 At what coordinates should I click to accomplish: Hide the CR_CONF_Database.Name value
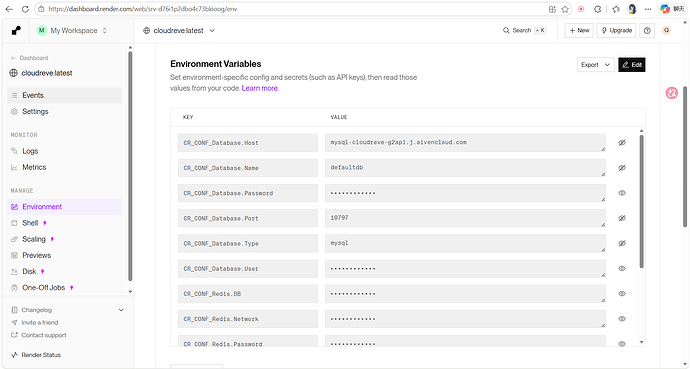pyautogui.click(x=622, y=168)
